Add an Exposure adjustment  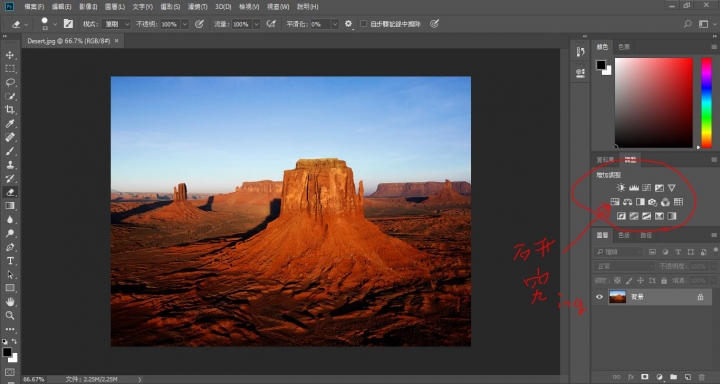(659, 187)
